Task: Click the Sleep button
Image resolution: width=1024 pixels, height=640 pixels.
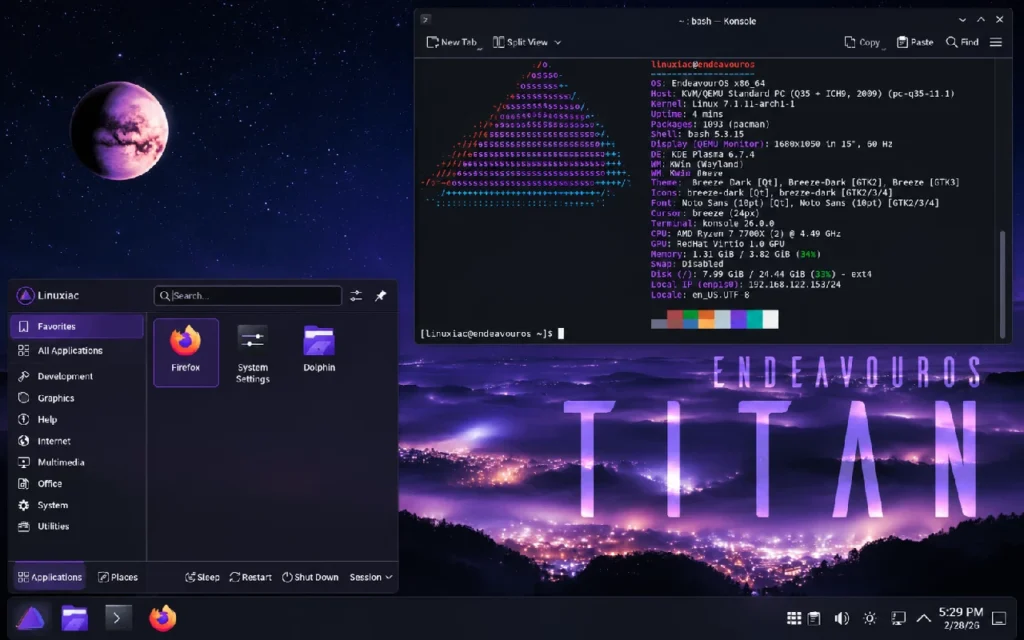Action: (x=202, y=577)
